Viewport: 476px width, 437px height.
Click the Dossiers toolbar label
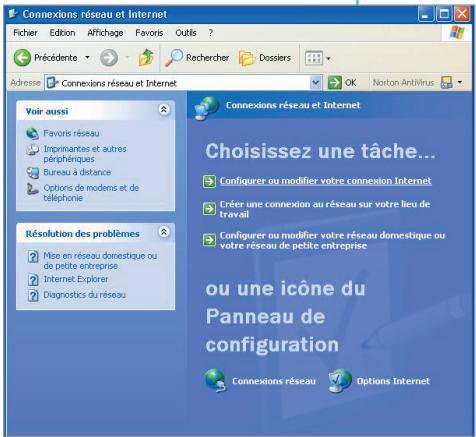click(275, 58)
